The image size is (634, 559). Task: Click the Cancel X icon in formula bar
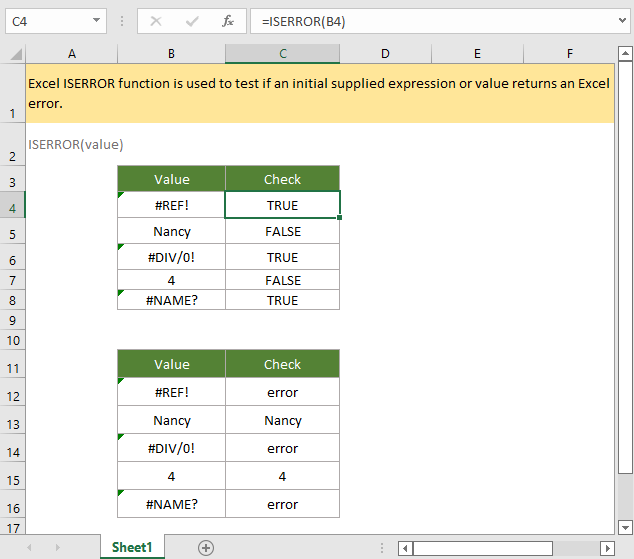pyautogui.click(x=157, y=20)
